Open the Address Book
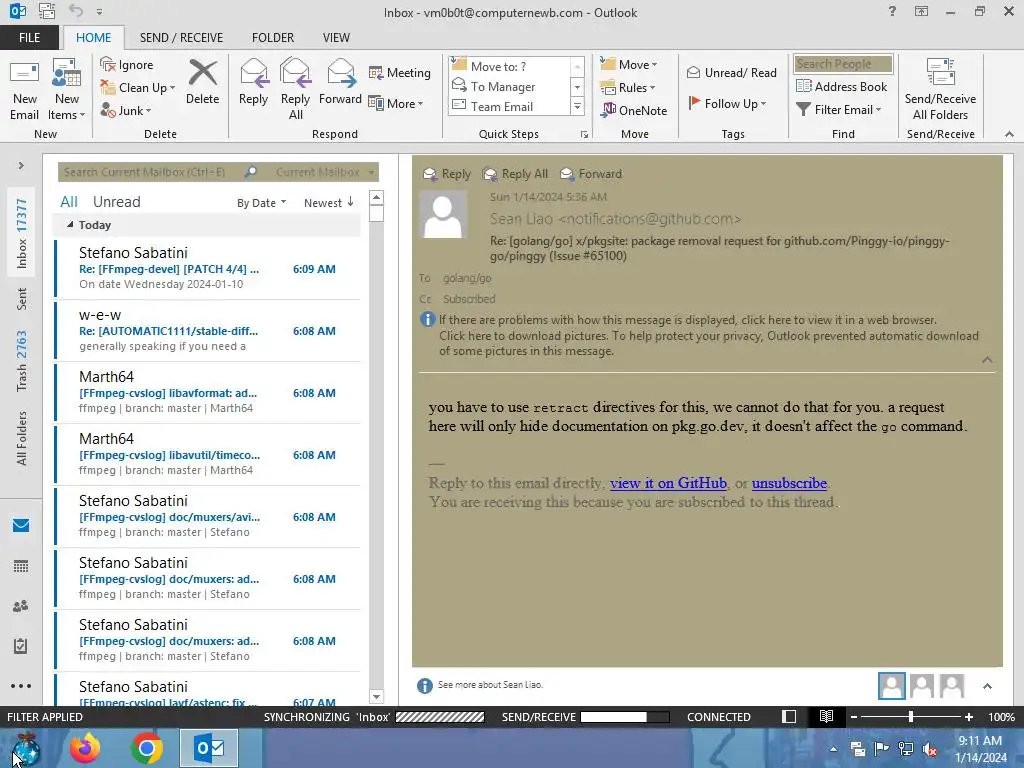The image size is (1024, 768). [841, 86]
